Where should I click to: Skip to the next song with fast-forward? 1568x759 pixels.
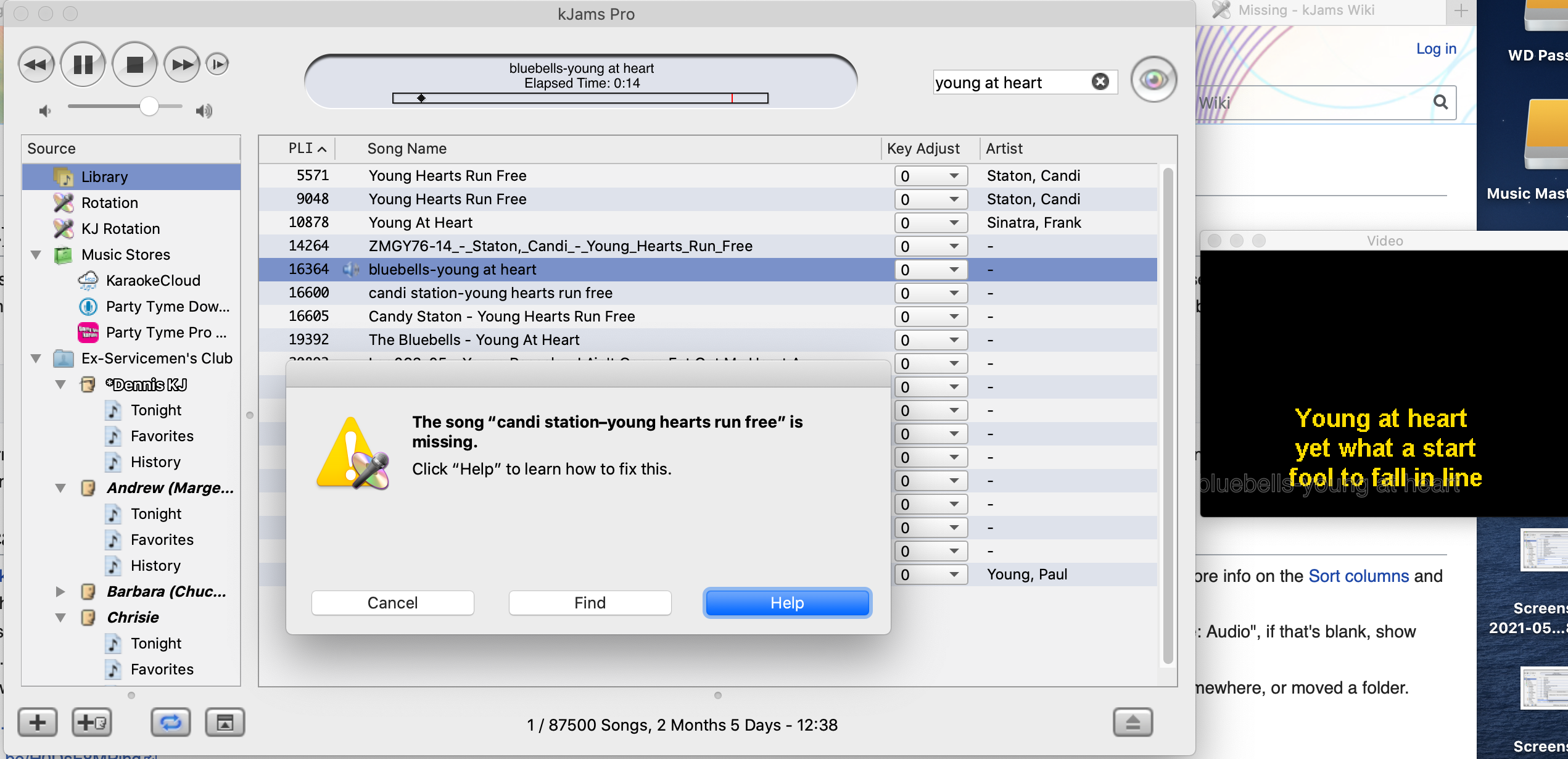tap(182, 64)
